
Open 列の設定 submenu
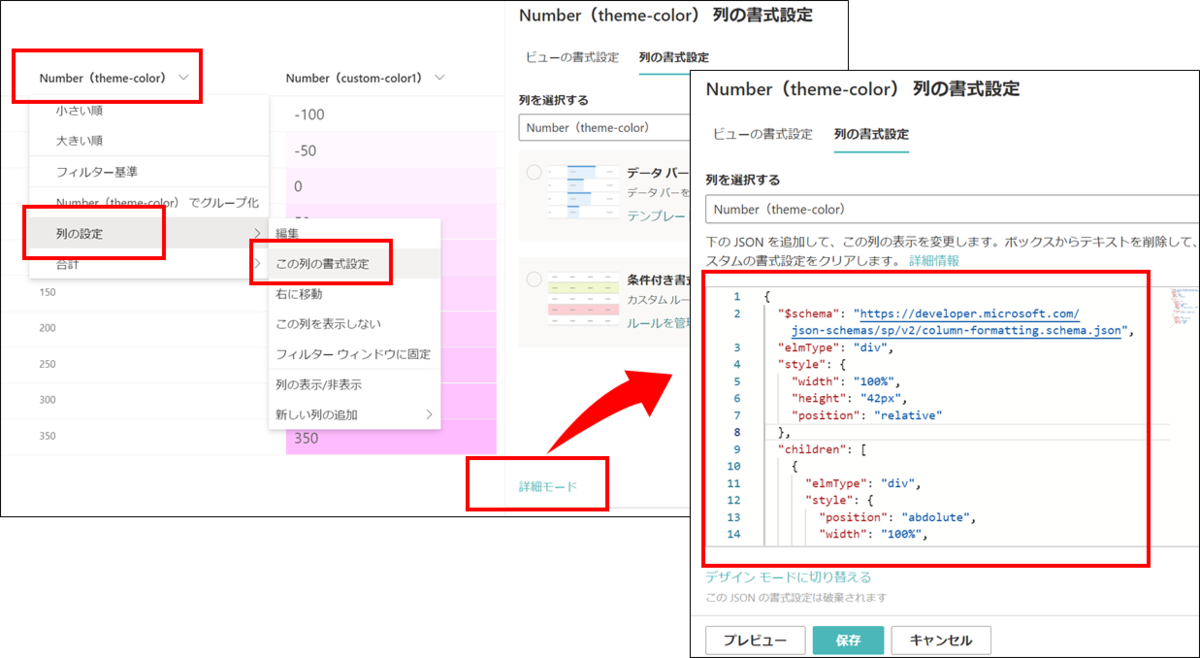pyautogui.click(x=149, y=233)
